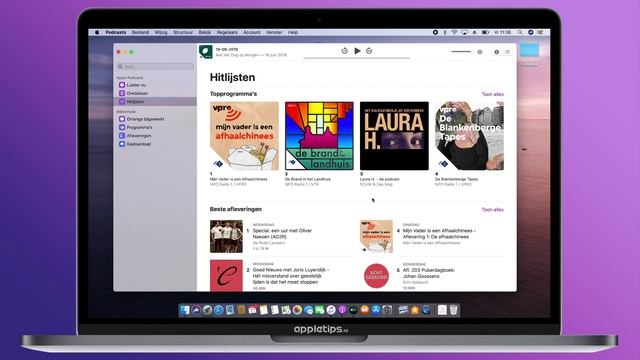Open the Trash in the Dock
Image resolution: width=640 pixels, height=360 pixels.
[x=453, y=310]
